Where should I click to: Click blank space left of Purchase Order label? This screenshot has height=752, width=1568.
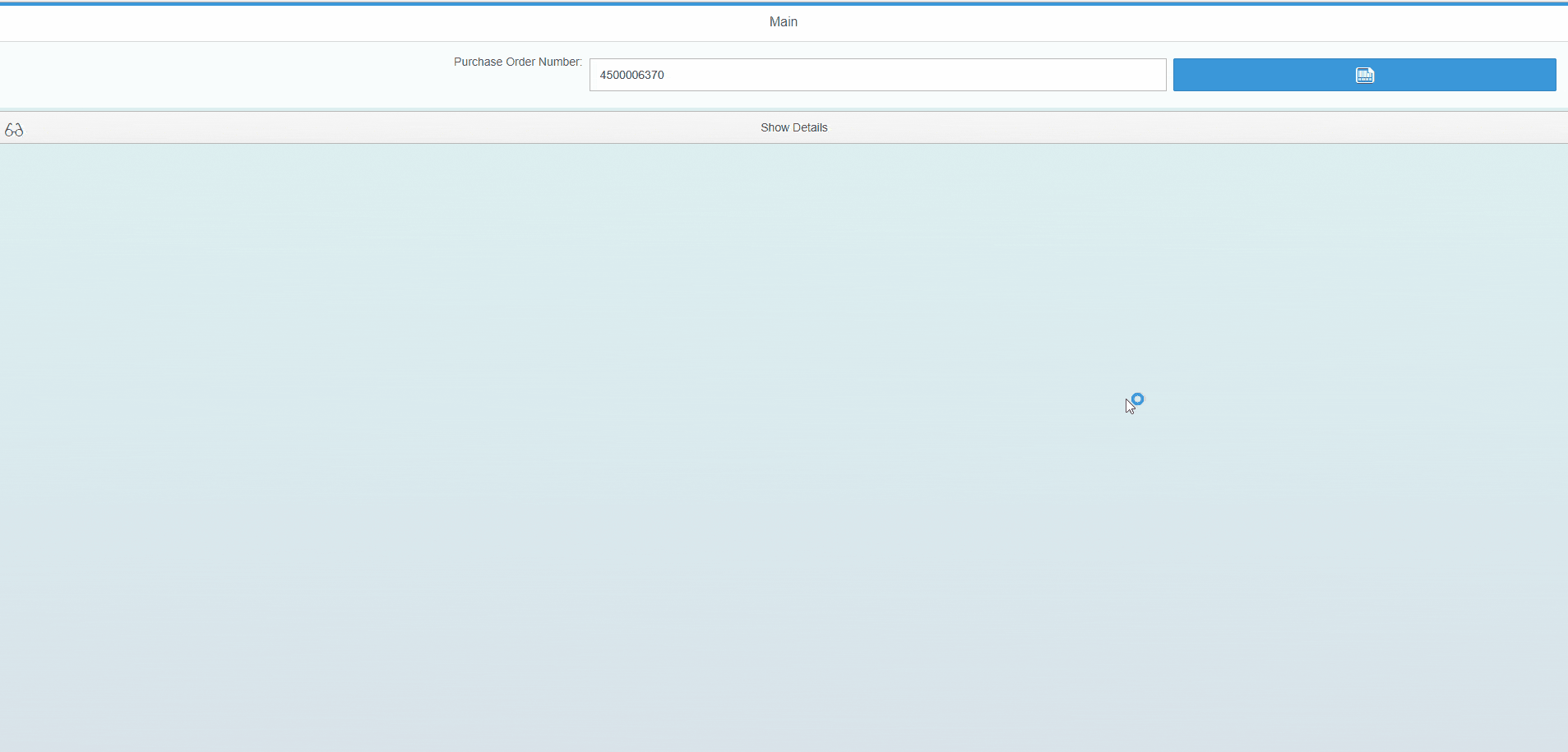click(x=222, y=74)
